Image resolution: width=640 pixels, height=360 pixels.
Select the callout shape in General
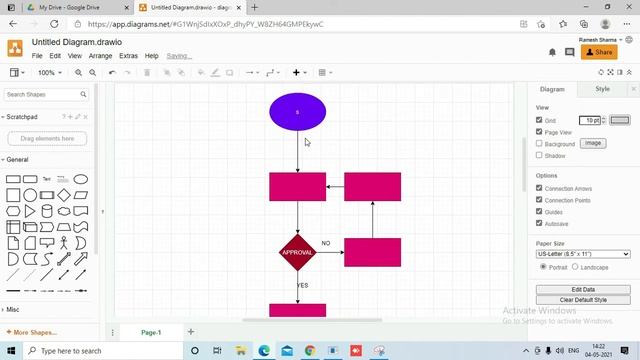pyautogui.click(x=47, y=243)
